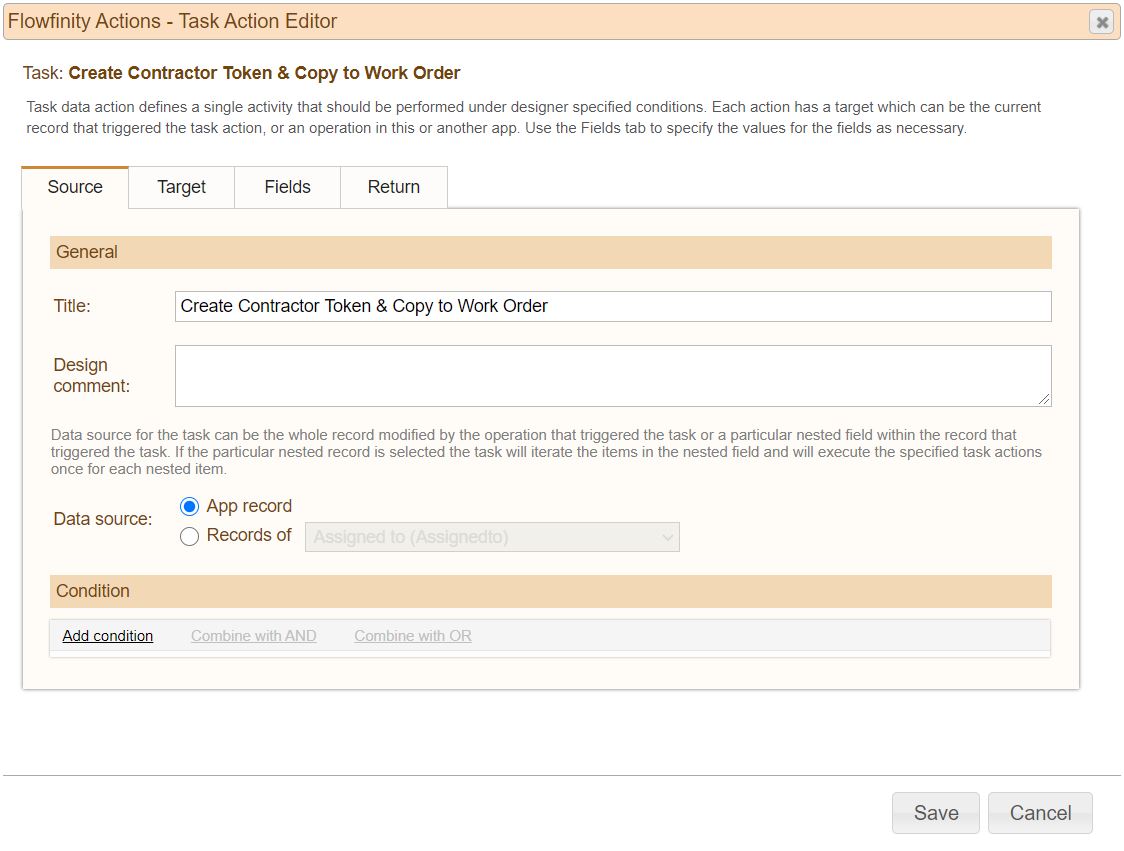Click the Condition section header
The image size is (1124, 851).
pos(551,591)
